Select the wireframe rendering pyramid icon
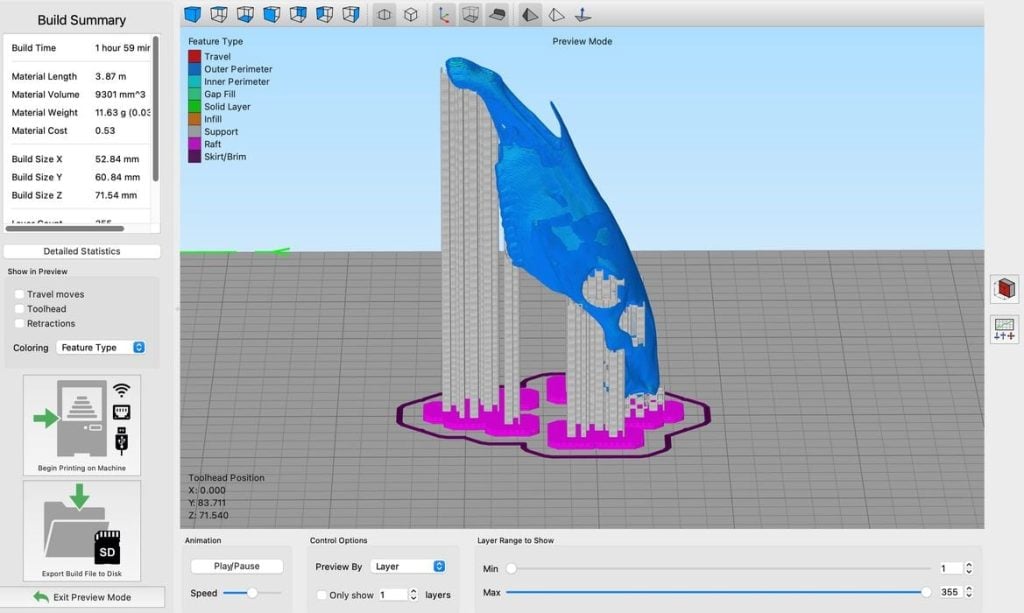The height and width of the screenshot is (613, 1024). coord(556,14)
